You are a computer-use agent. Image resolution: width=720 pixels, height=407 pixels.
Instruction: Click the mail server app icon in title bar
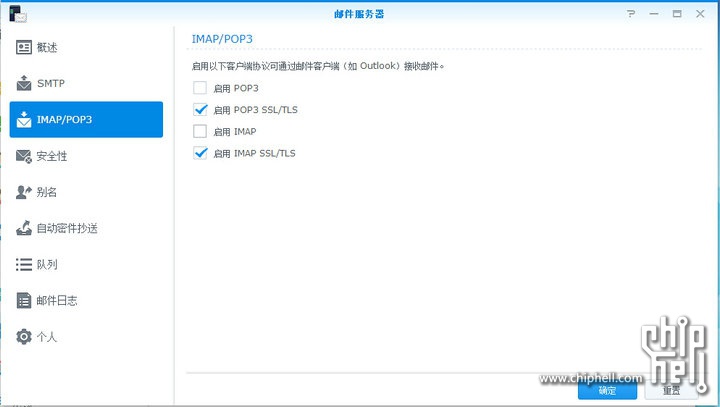[17, 13]
